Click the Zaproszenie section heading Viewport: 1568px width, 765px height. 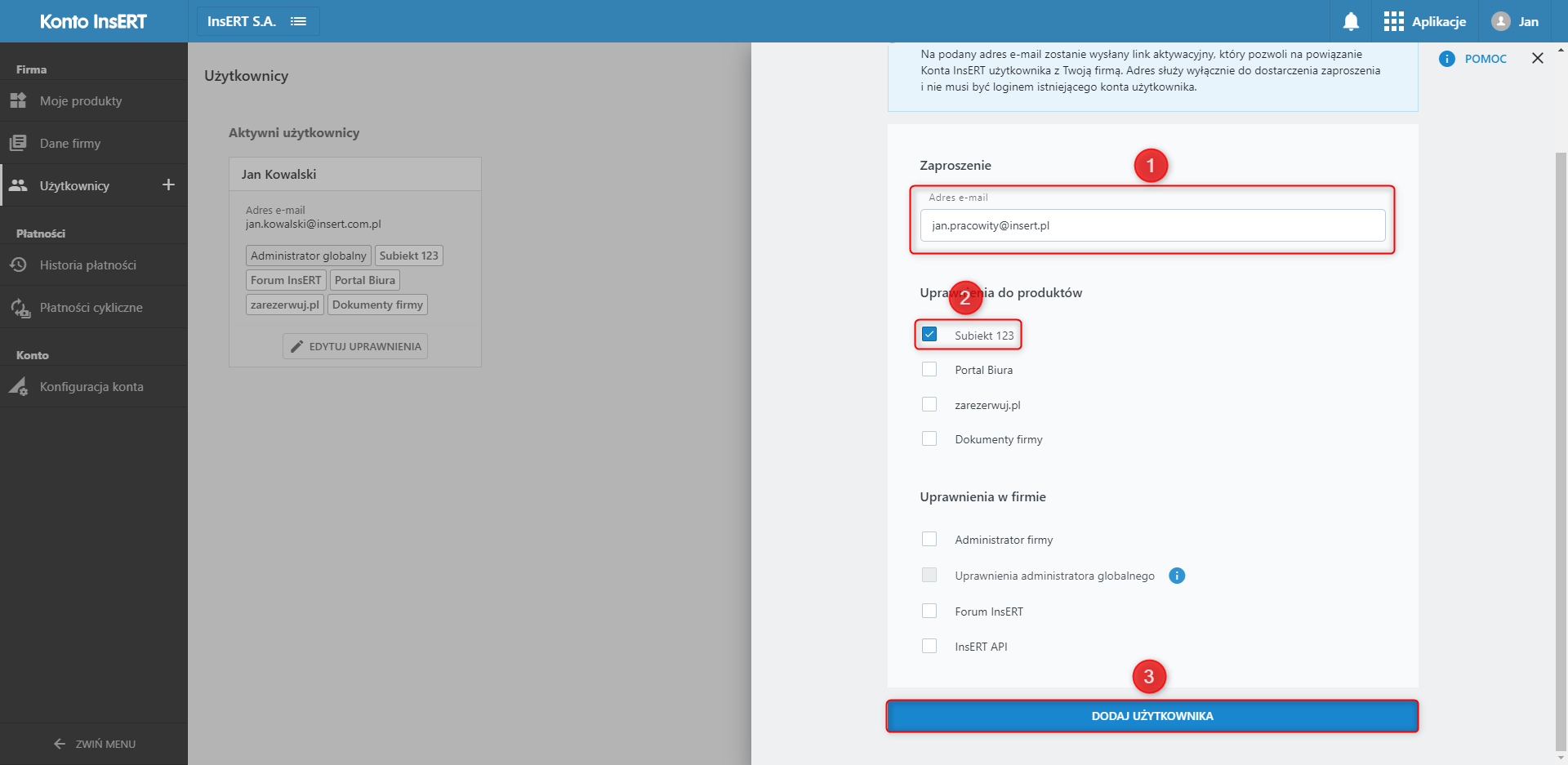tap(955, 165)
